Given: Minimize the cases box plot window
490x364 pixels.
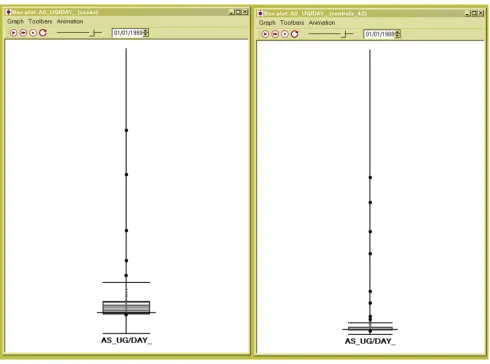Looking at the screenshot, I should (x=232, y=12).
